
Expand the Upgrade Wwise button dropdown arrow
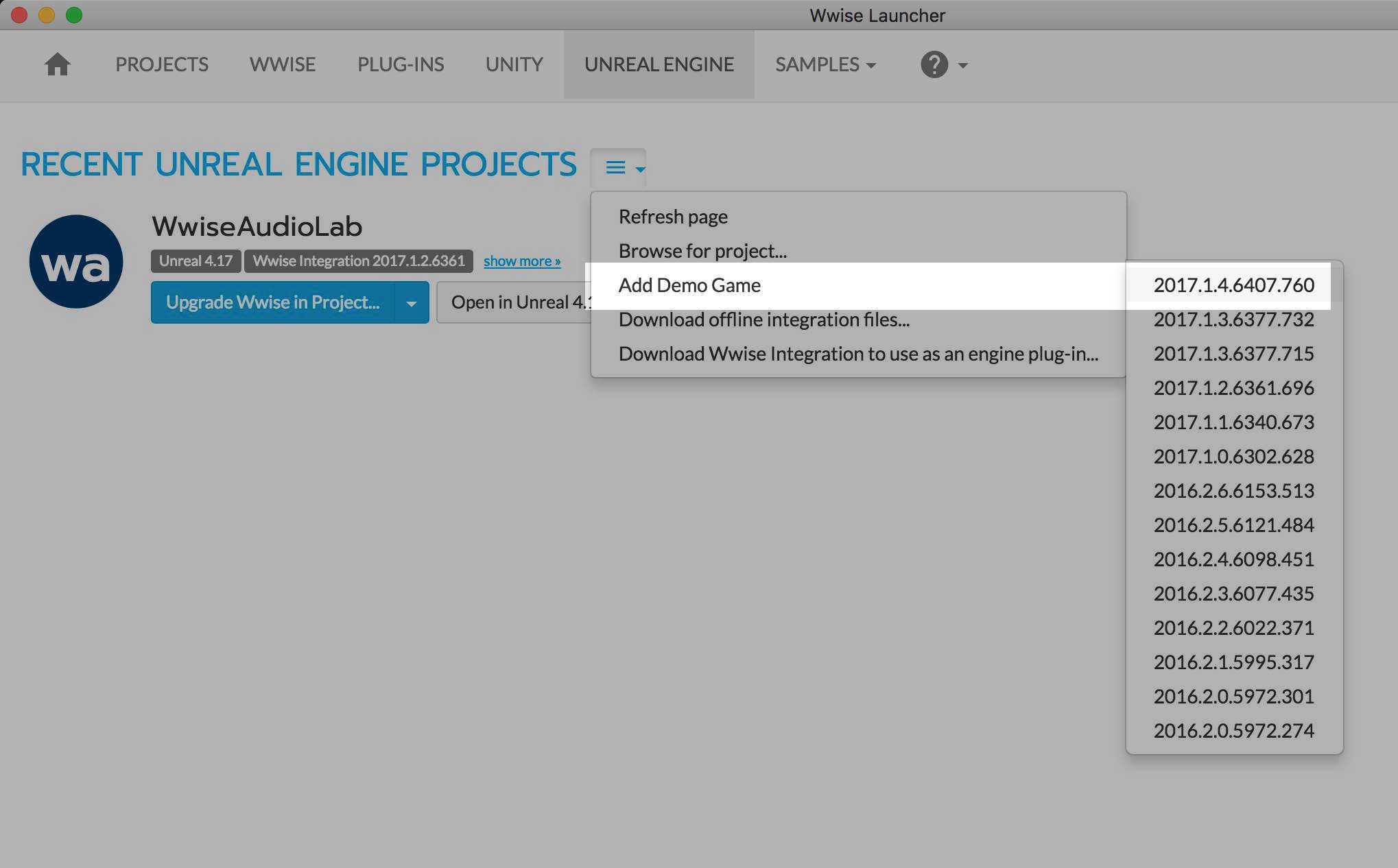[x=412, y=302]
